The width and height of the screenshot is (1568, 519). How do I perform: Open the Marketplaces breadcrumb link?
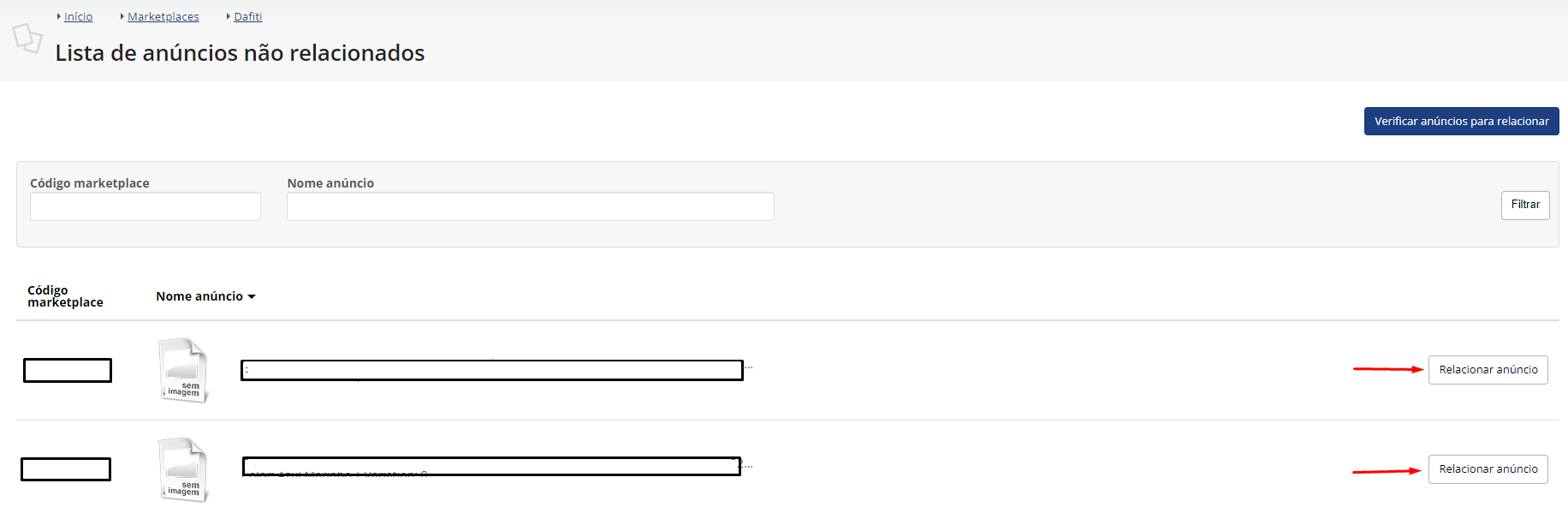pos(163,16)
